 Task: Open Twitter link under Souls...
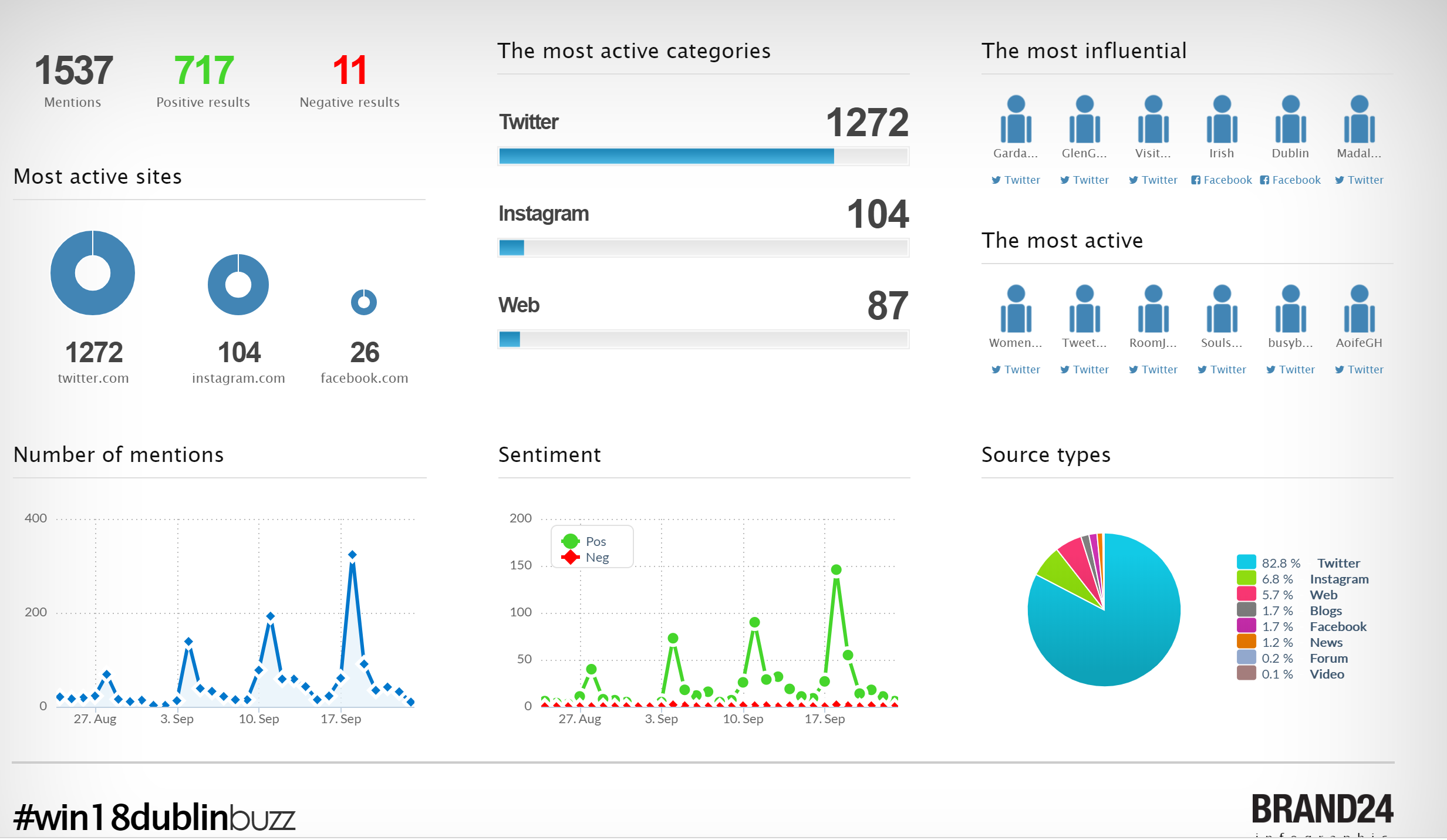coord(1222,369)
